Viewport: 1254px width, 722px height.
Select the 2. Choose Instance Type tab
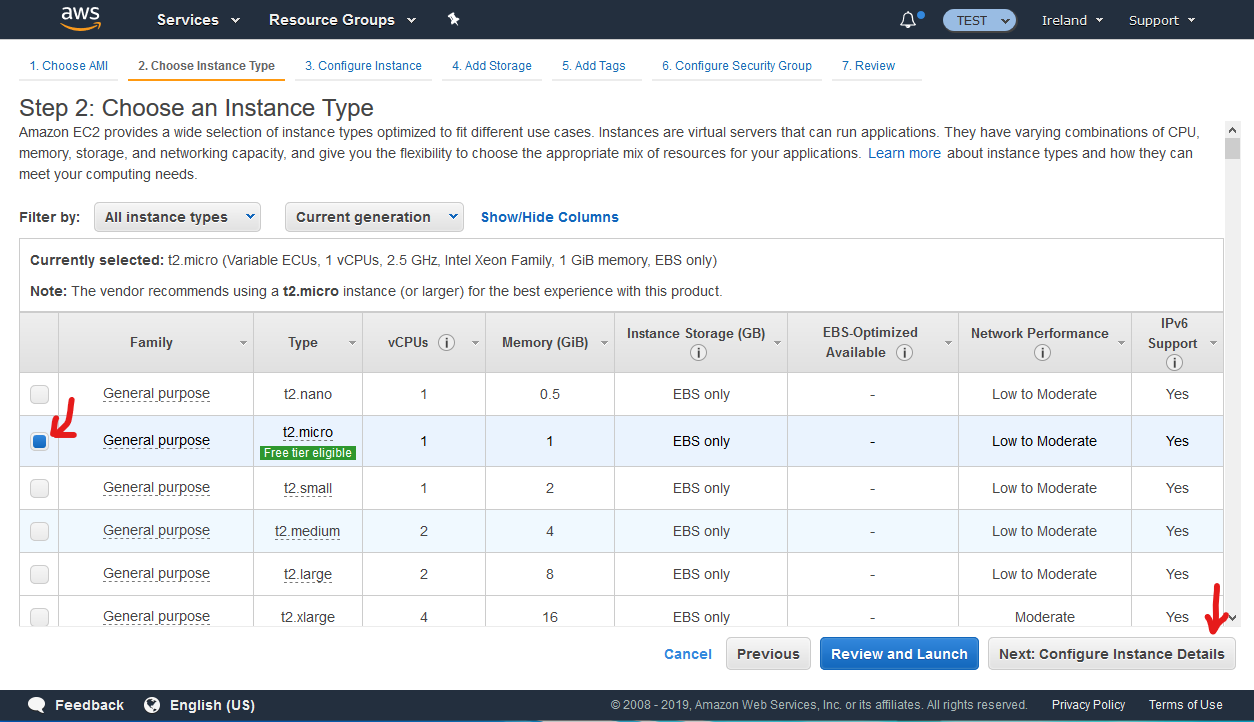point(206,66)
